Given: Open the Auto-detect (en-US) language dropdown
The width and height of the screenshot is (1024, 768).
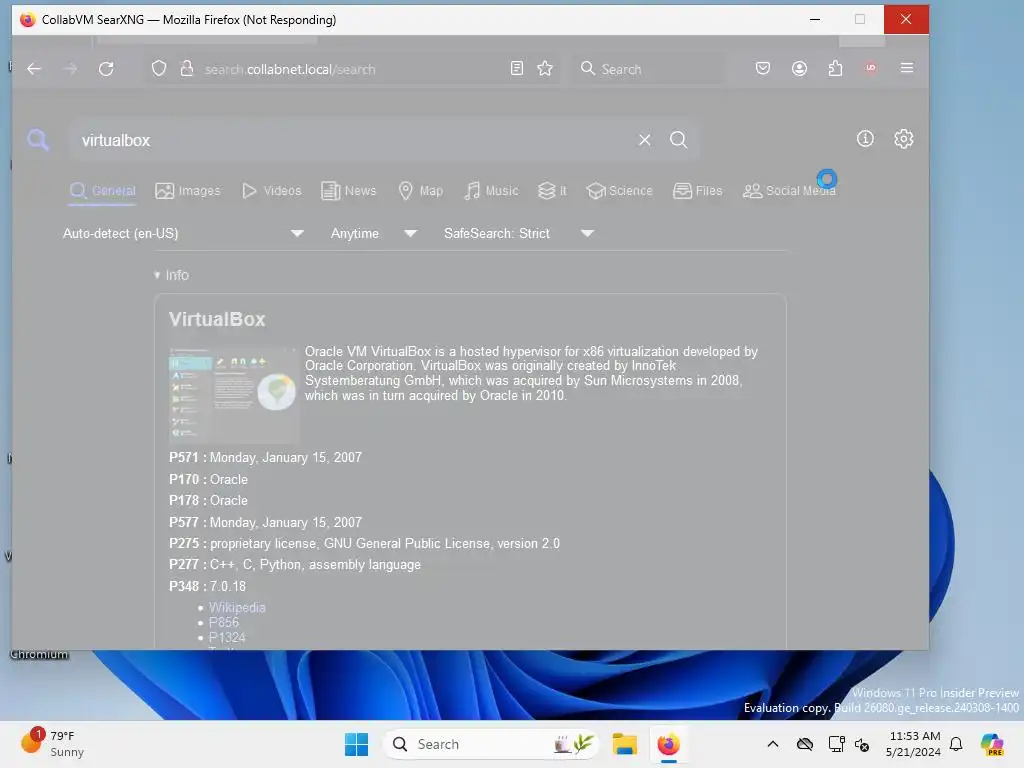Looking at the screenshot, I should coord(183,233).
